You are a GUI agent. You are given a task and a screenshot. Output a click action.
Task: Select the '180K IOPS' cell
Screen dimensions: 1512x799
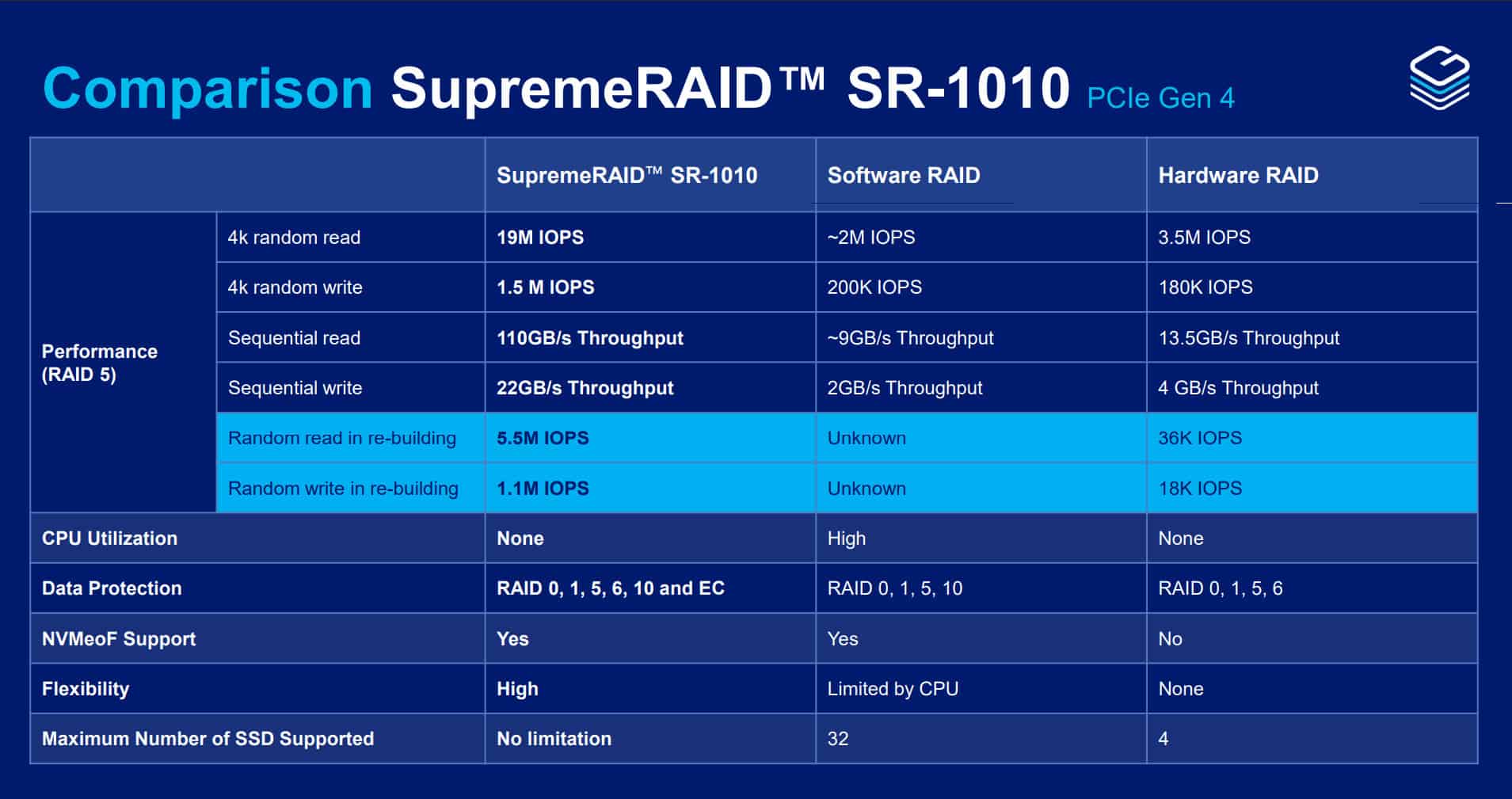tap(1312, 287)
